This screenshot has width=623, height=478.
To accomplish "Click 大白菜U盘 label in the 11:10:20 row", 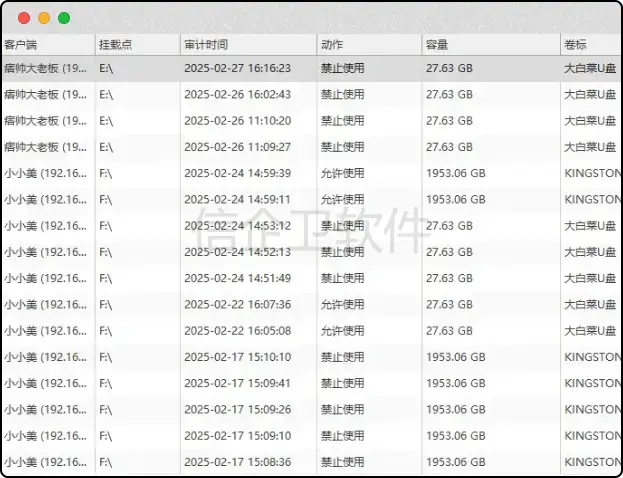I will click(590, 121).
